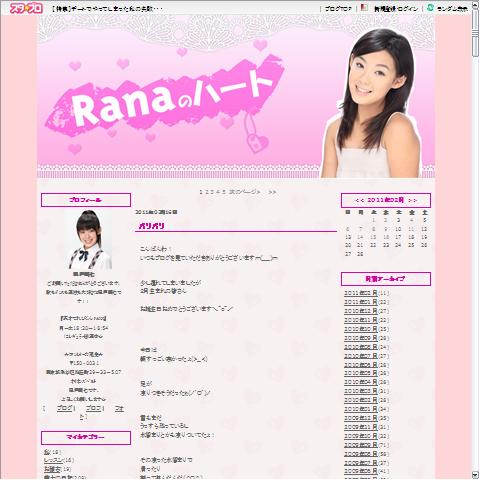Open the 2009年12月 archive link
This screenshot has width=480, height=480.
click(x=361, y=418)
